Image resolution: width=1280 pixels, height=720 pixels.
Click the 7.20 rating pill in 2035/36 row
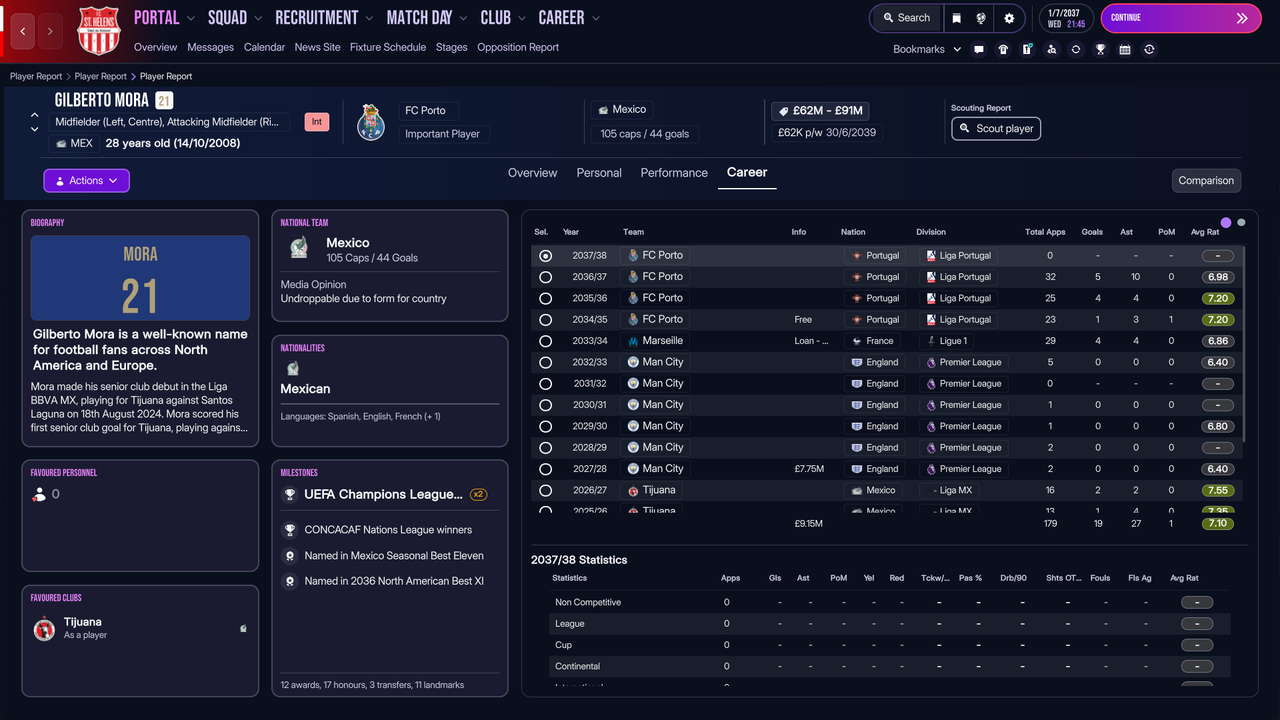coord(1217,298)
